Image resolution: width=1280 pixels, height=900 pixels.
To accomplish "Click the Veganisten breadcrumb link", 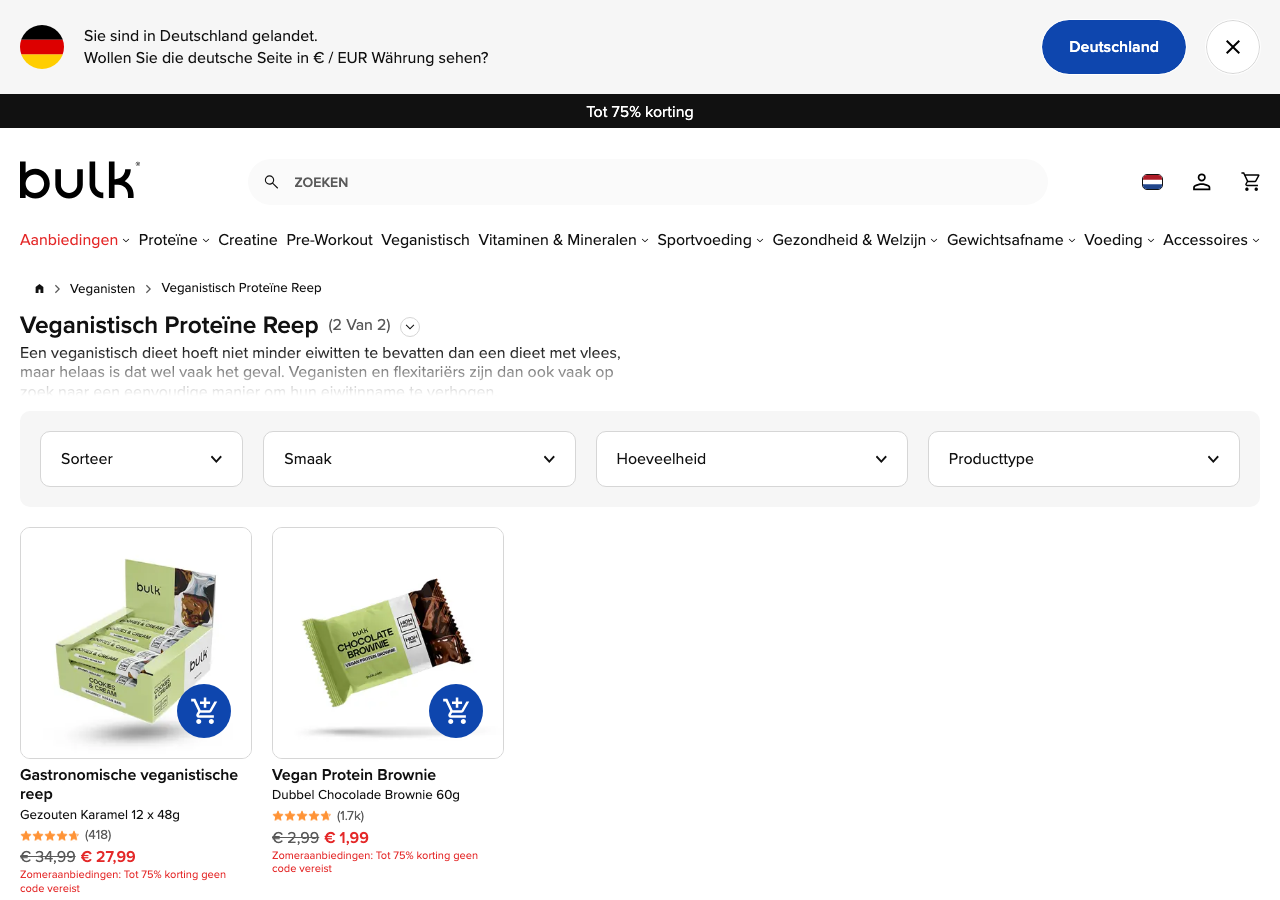I will click(x=102, y=288).
